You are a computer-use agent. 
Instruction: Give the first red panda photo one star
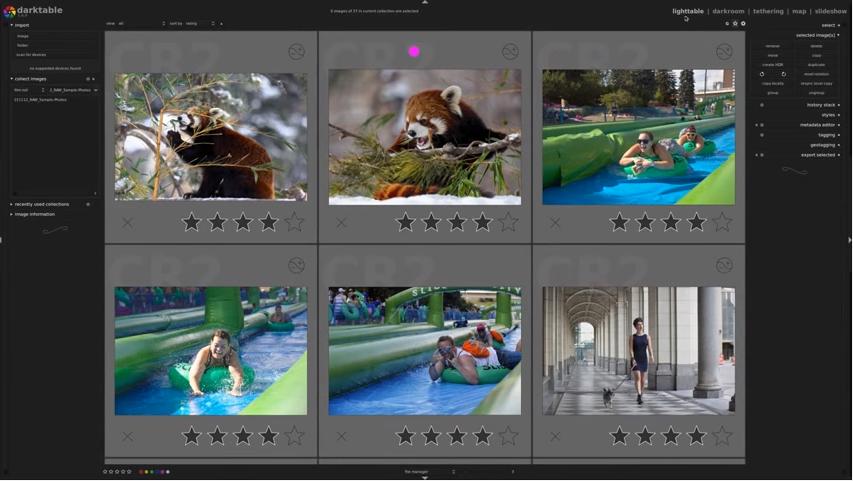coord(191,222)
